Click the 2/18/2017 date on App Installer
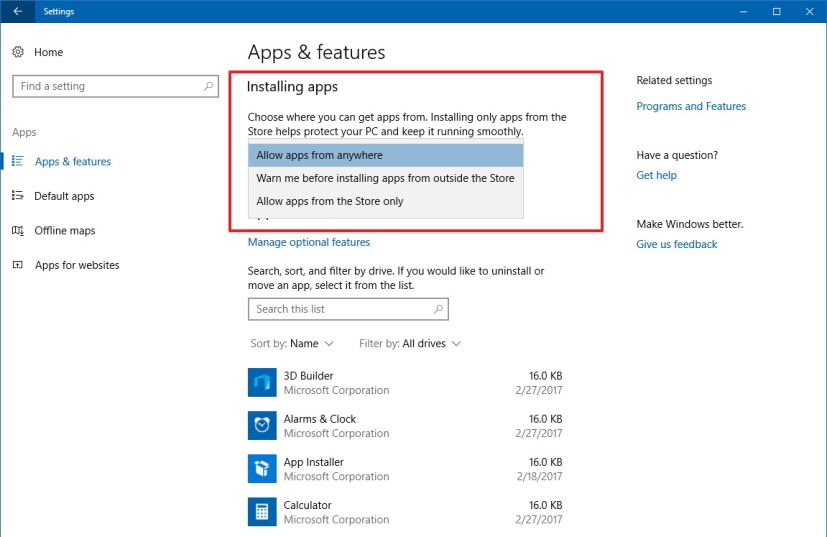The height and width of the screenshot is (537, 827). coord(539,476)
